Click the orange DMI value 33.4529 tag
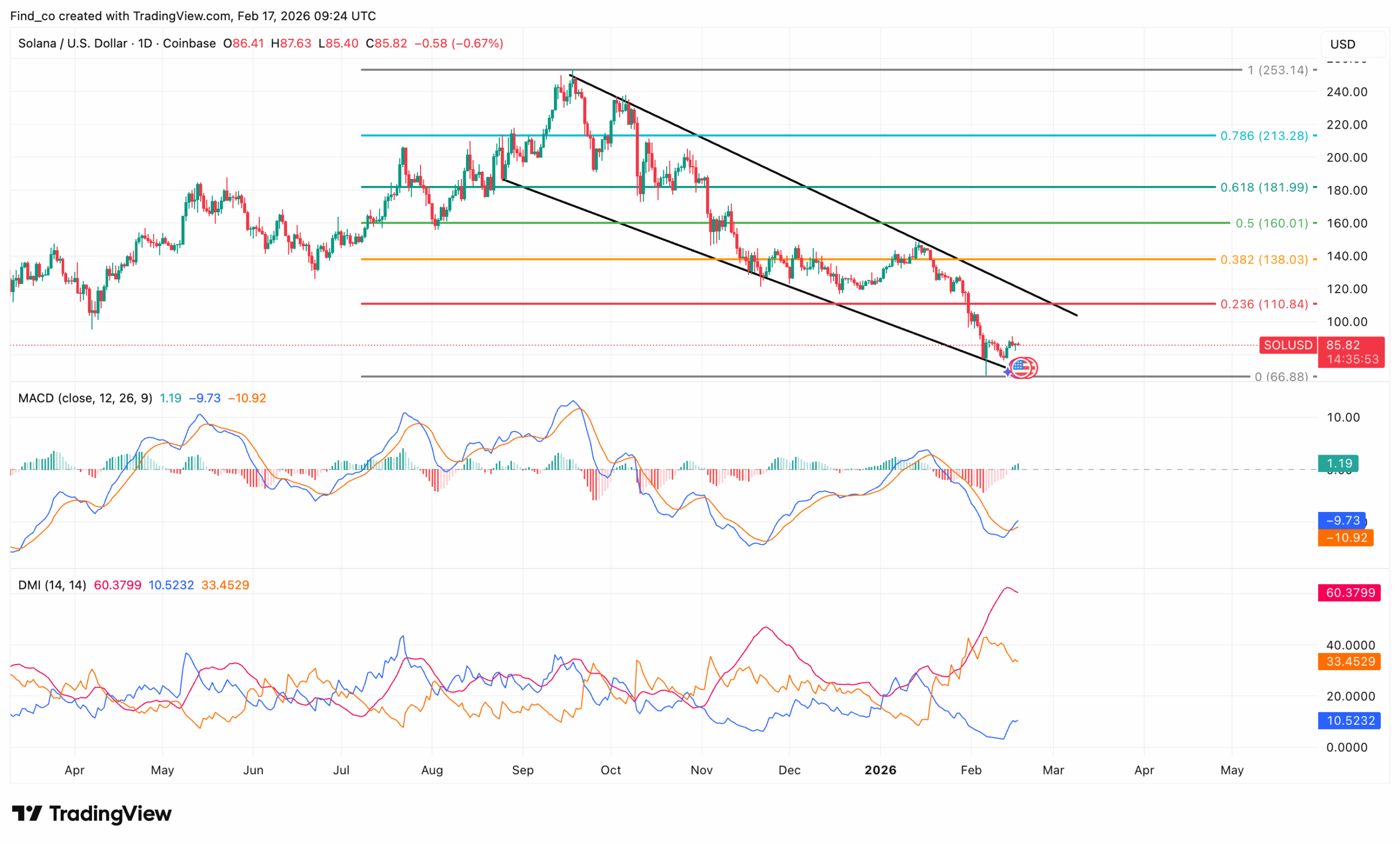Viewport: 1400px width, 844px height. pyautogui.click(x=1349, y=661)
